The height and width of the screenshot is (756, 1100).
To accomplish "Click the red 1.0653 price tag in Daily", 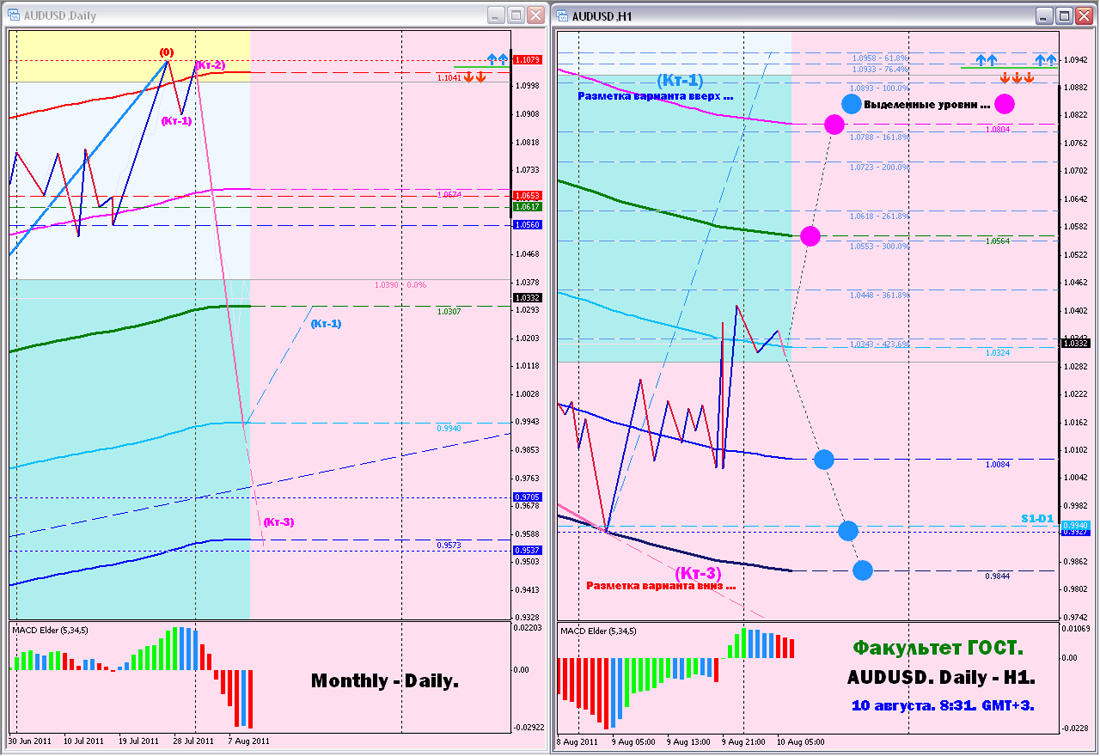I will tap(527, 196).
